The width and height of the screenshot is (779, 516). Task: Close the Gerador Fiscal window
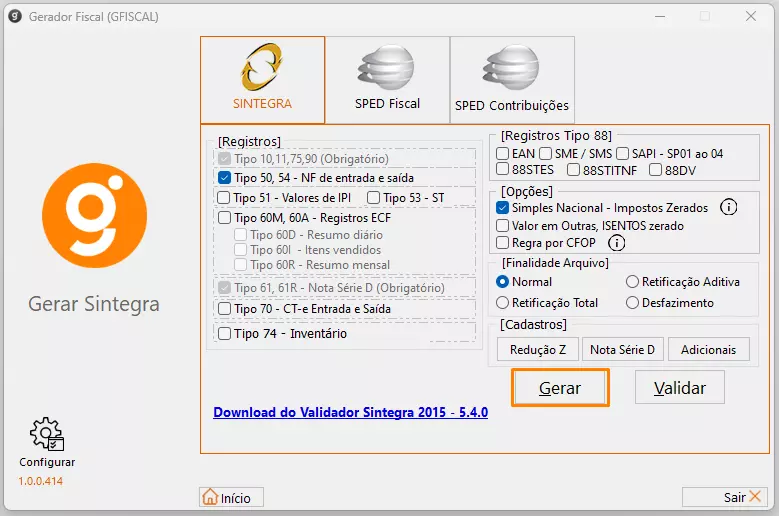point(751,16)
